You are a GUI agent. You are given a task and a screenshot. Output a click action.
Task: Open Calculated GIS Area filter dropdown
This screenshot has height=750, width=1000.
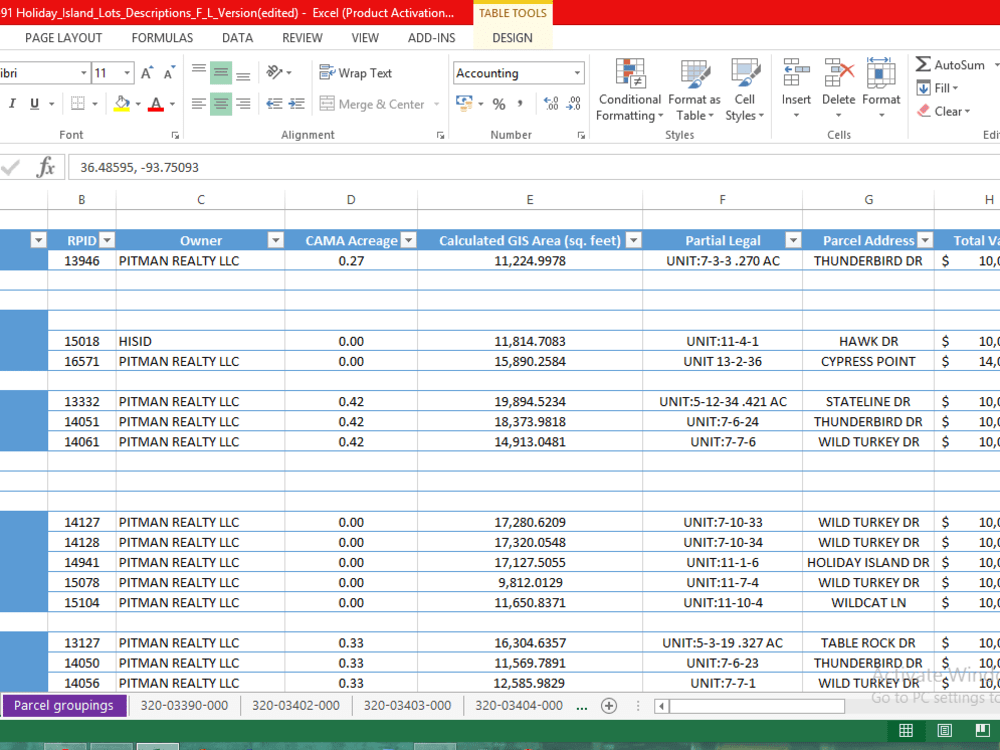[x=633, y=240]
